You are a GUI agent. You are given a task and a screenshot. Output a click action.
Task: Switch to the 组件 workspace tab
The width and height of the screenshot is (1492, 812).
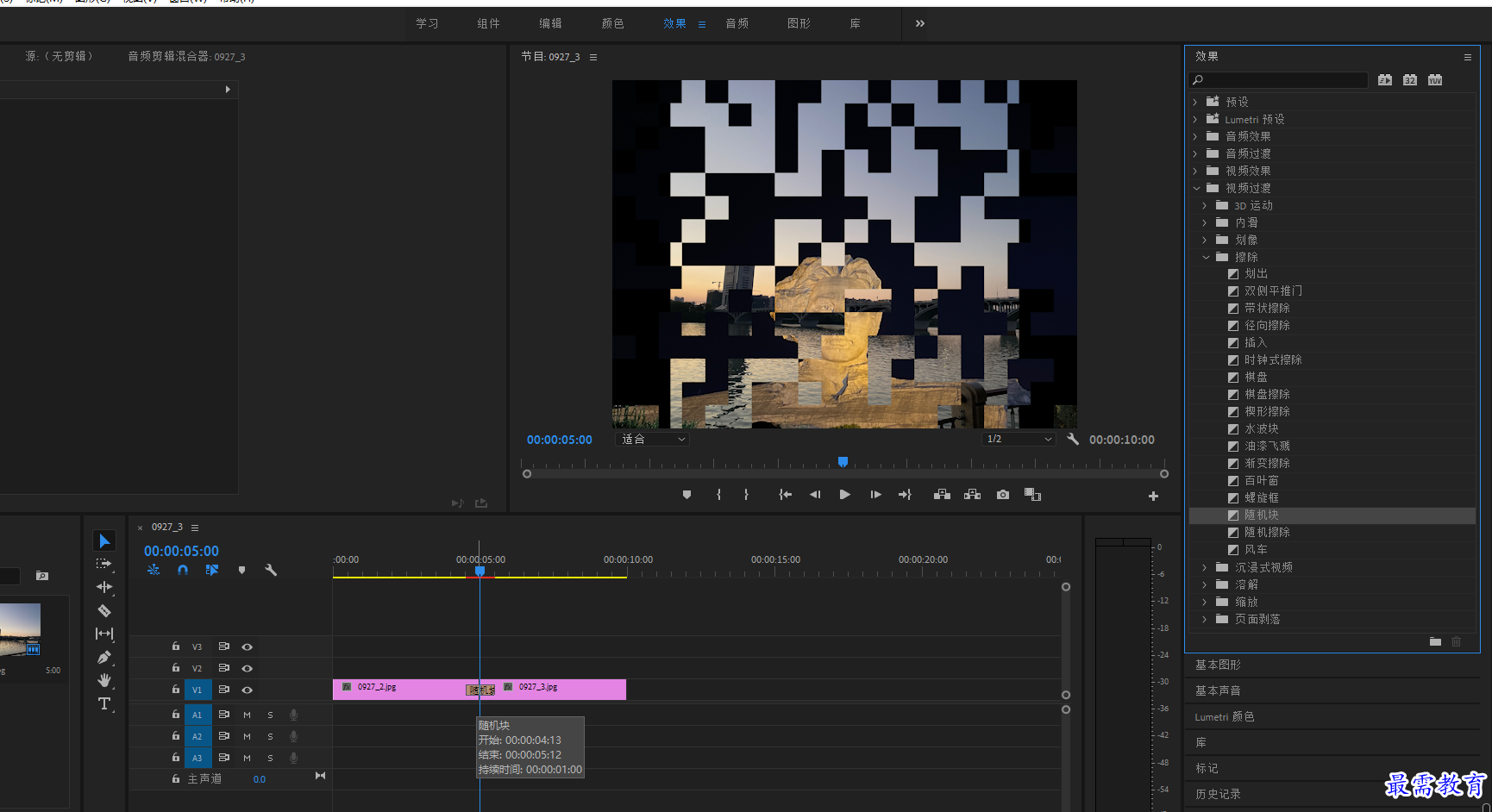[x=489, y=23]
